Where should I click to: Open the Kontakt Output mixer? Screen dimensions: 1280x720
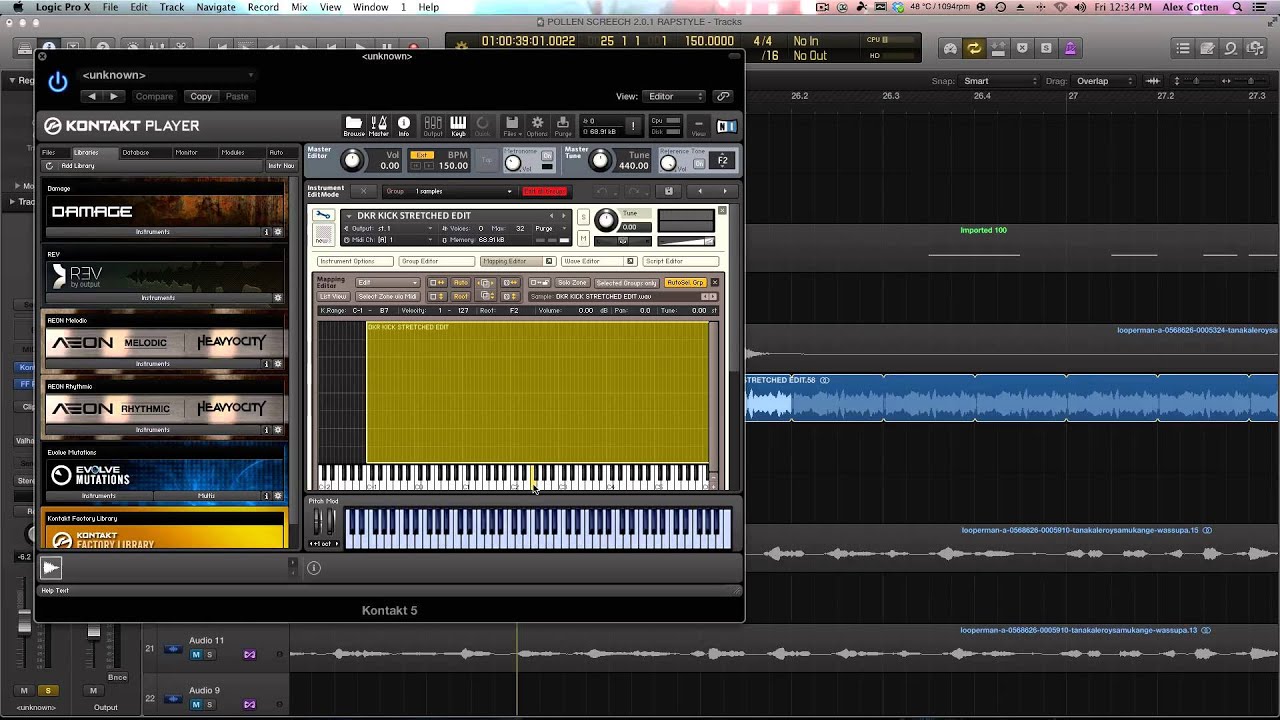[x=433, y=125]
